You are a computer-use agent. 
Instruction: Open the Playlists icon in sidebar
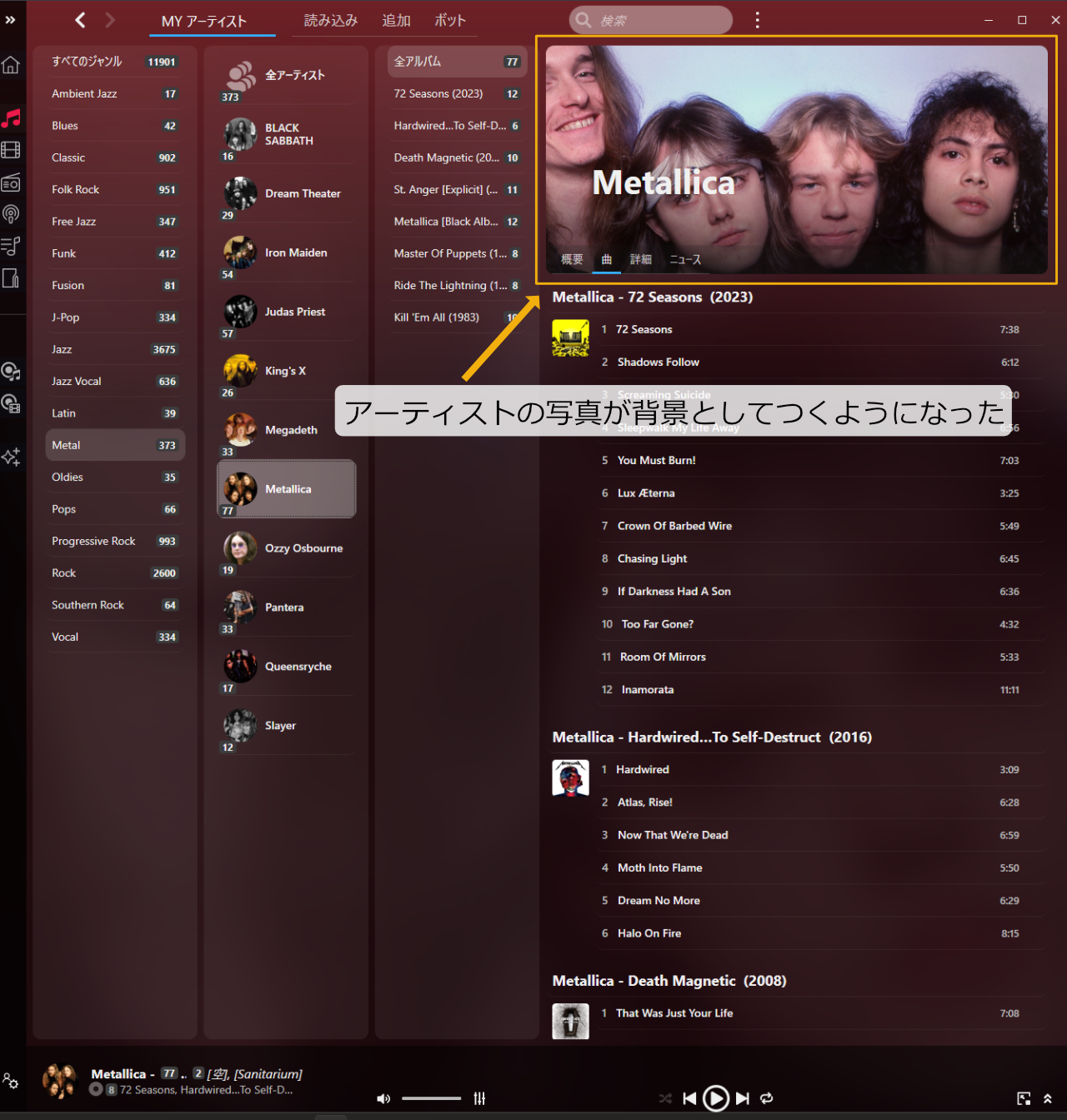pos(11,246)
